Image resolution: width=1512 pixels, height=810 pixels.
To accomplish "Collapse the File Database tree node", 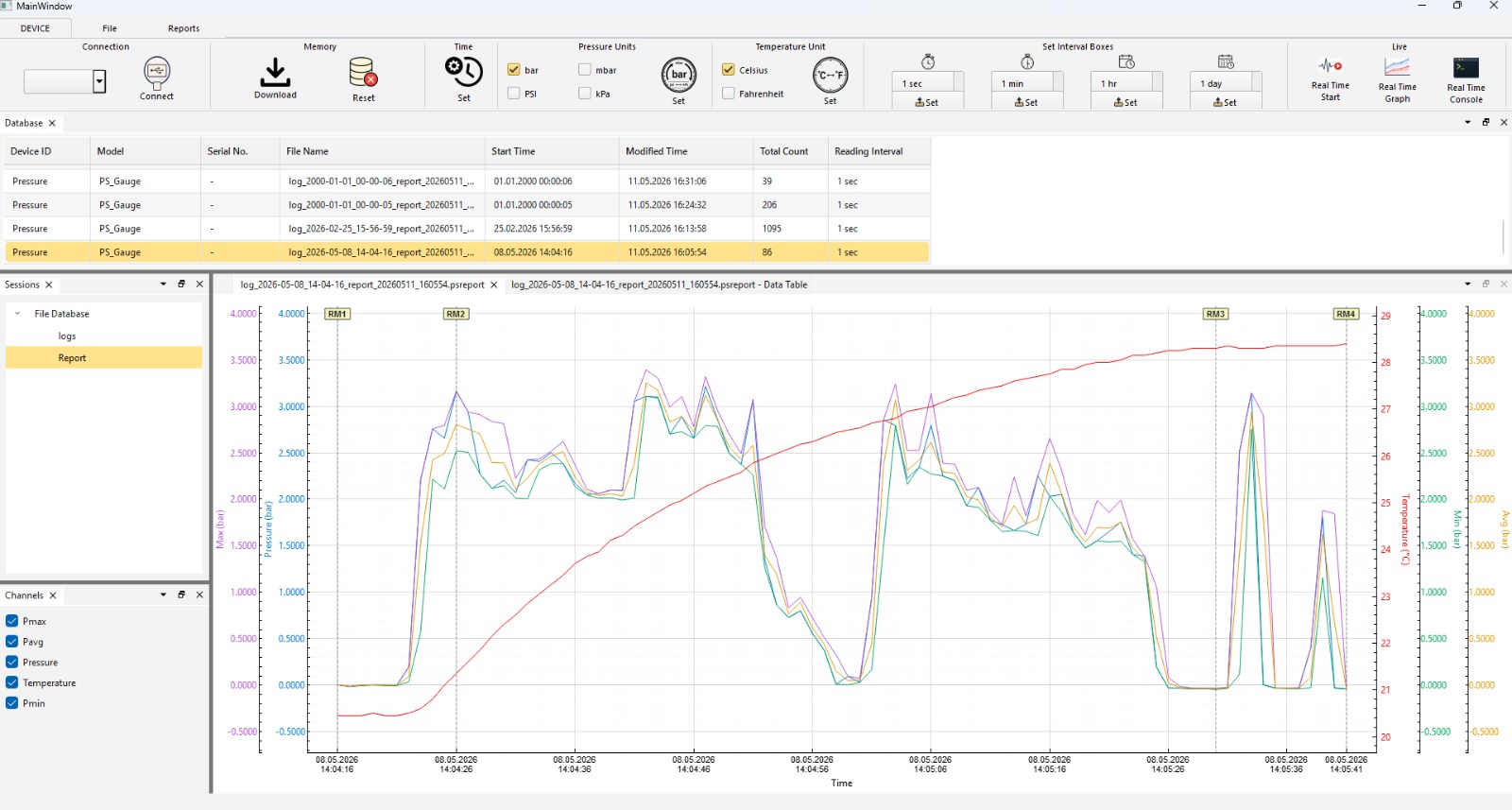I will click(17, 314).
